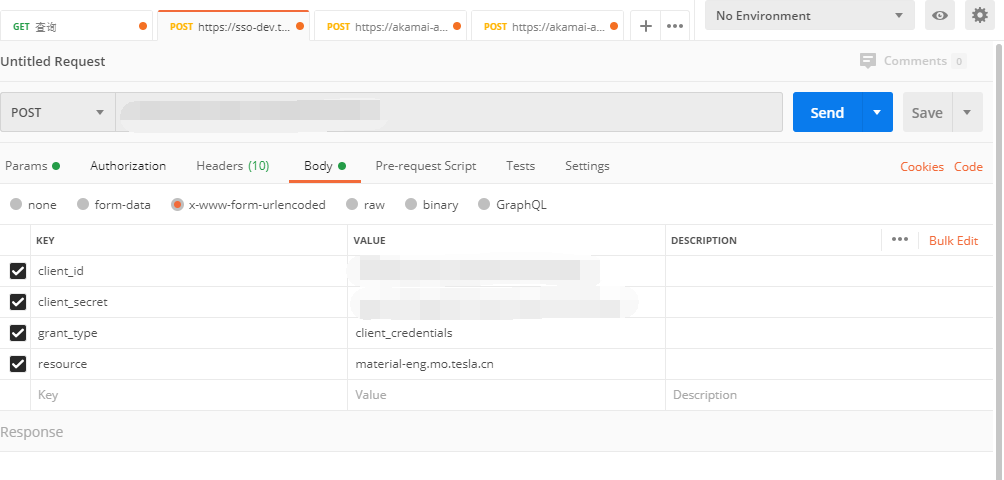The height and width of the screenshot is (480, 1004).
Task: Expand the Save options dropdown arrow
Action: point(967,113)
